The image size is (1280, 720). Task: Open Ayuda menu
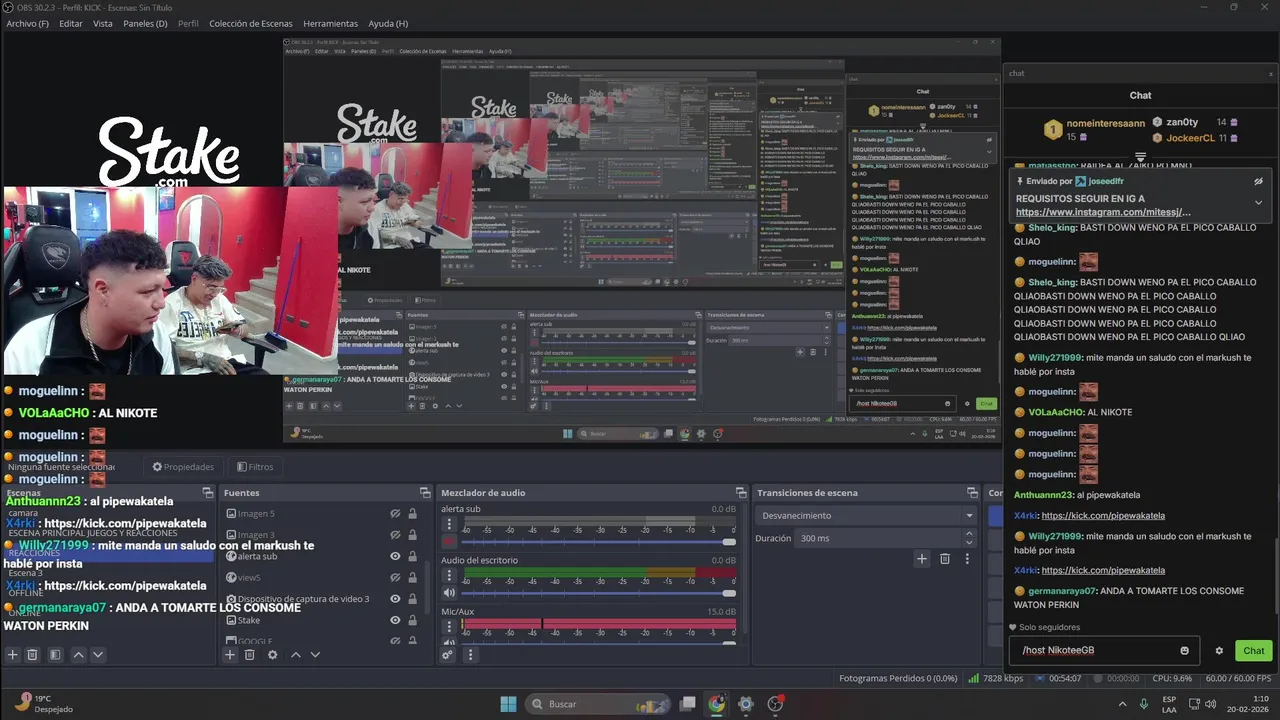[388, 23]
